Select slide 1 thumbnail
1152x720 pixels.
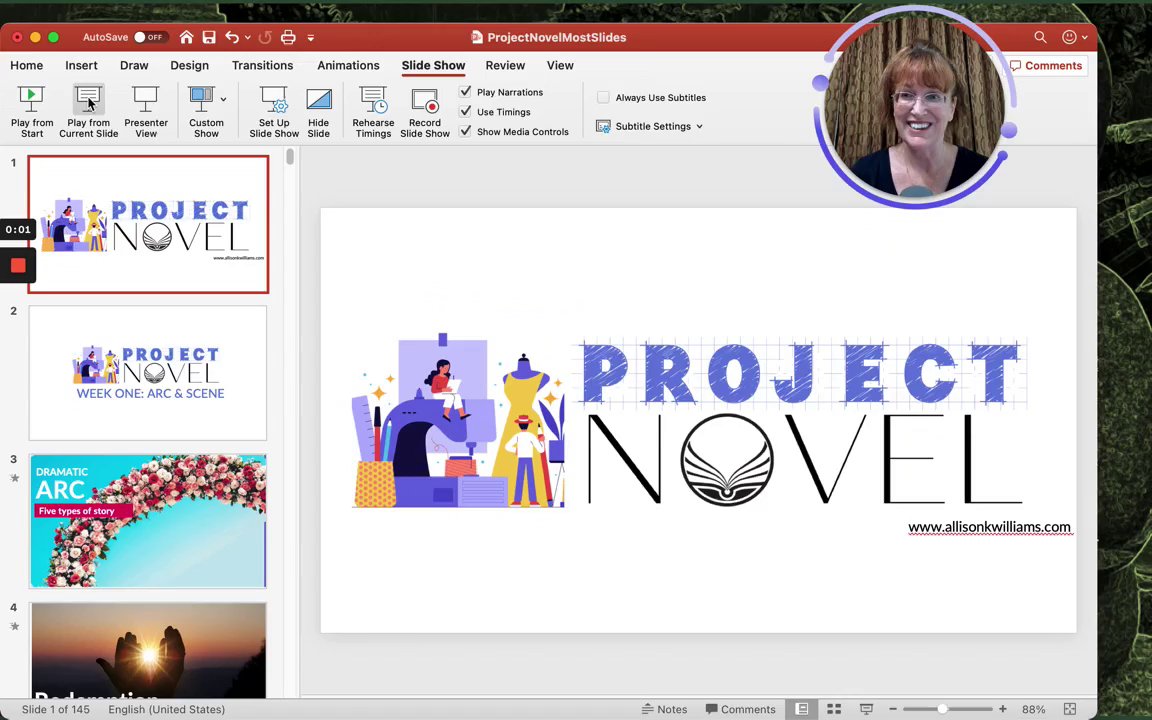tap(148, 224)
